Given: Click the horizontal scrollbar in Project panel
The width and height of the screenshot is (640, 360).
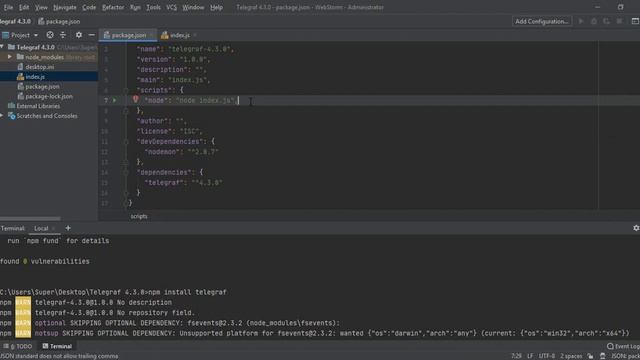Looking at the screenshot, I should click(30, 219).
